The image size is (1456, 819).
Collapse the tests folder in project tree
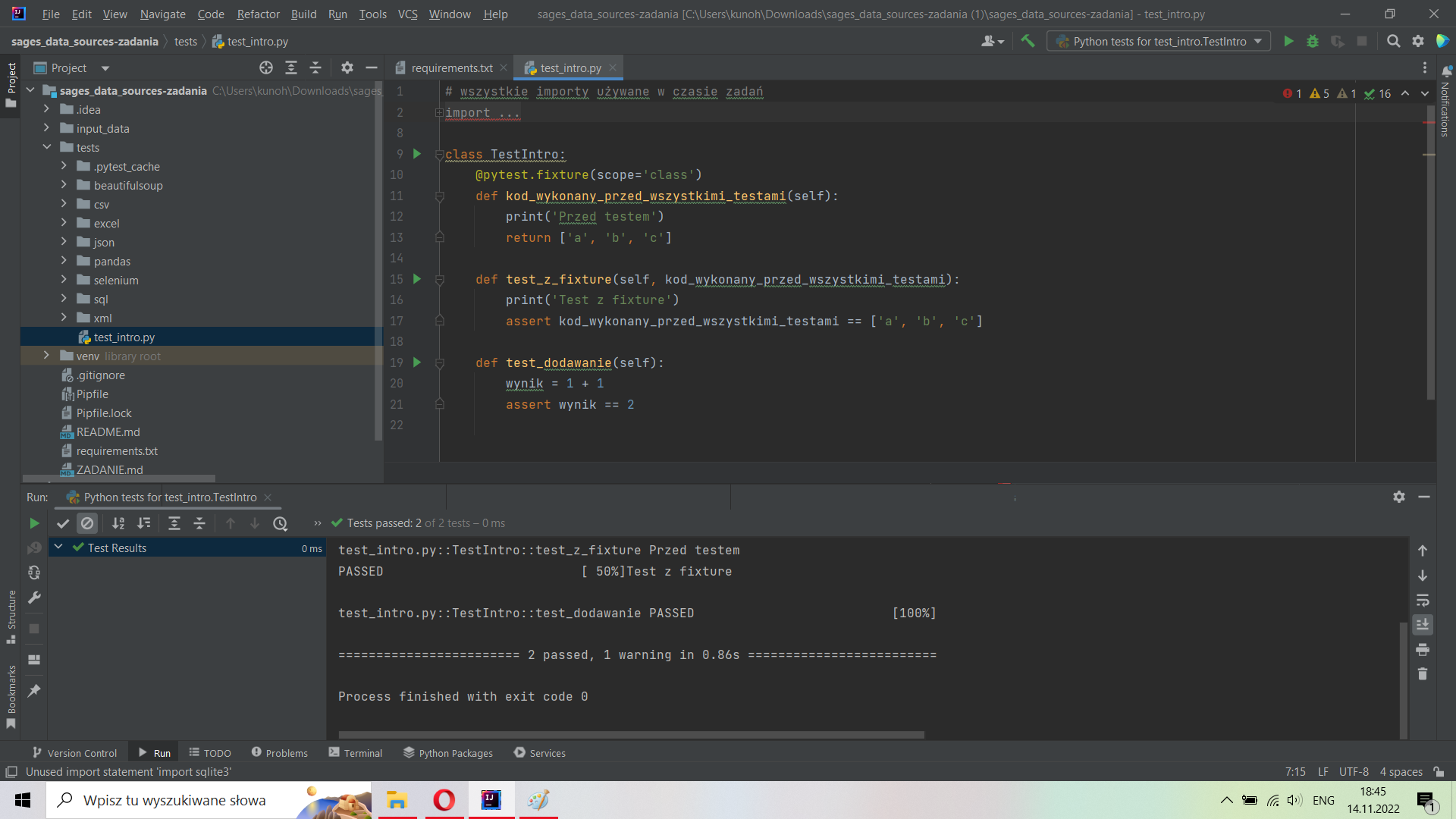coord(47,147)
